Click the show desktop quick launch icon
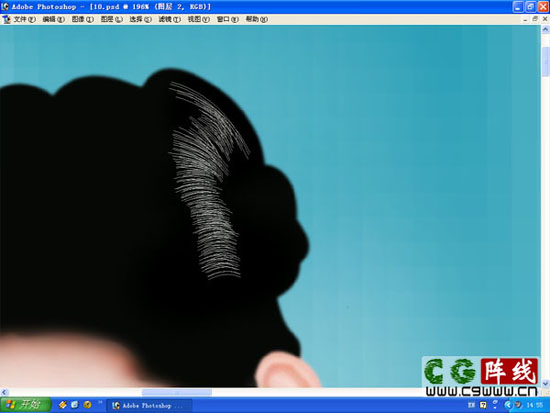 [75, 405]
